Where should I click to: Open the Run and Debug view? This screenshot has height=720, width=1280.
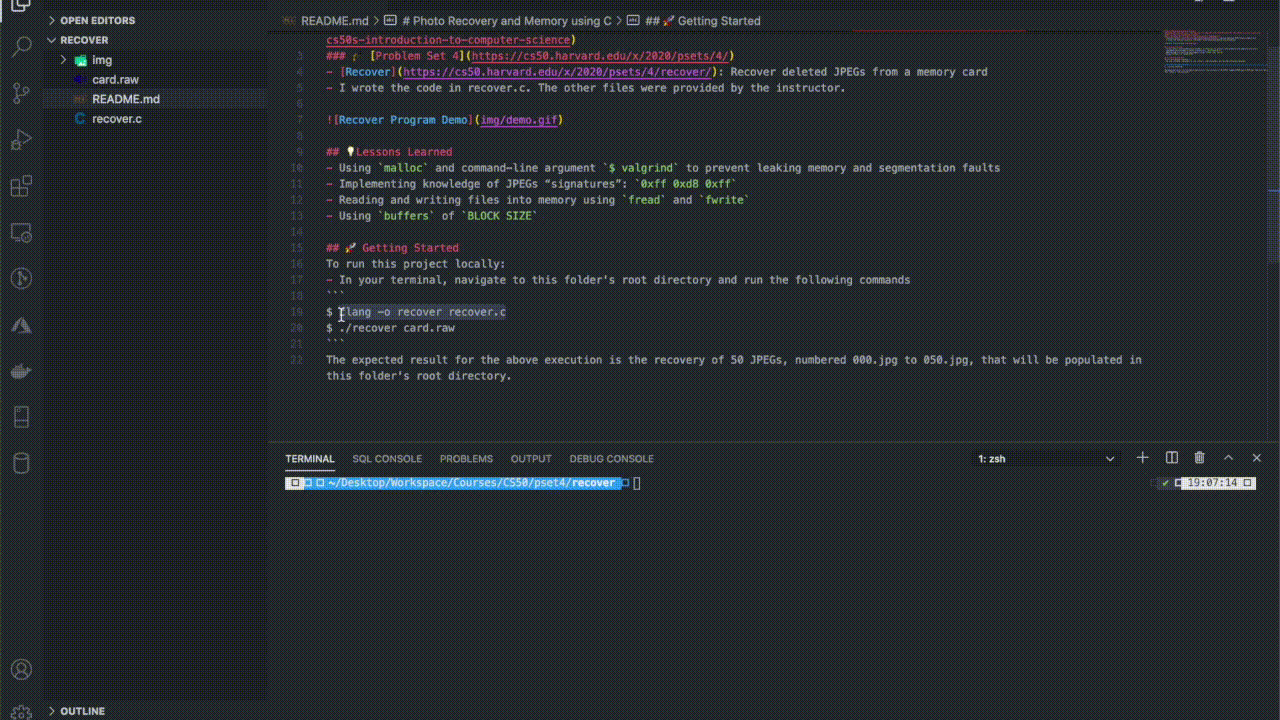[x=21, y=140]
